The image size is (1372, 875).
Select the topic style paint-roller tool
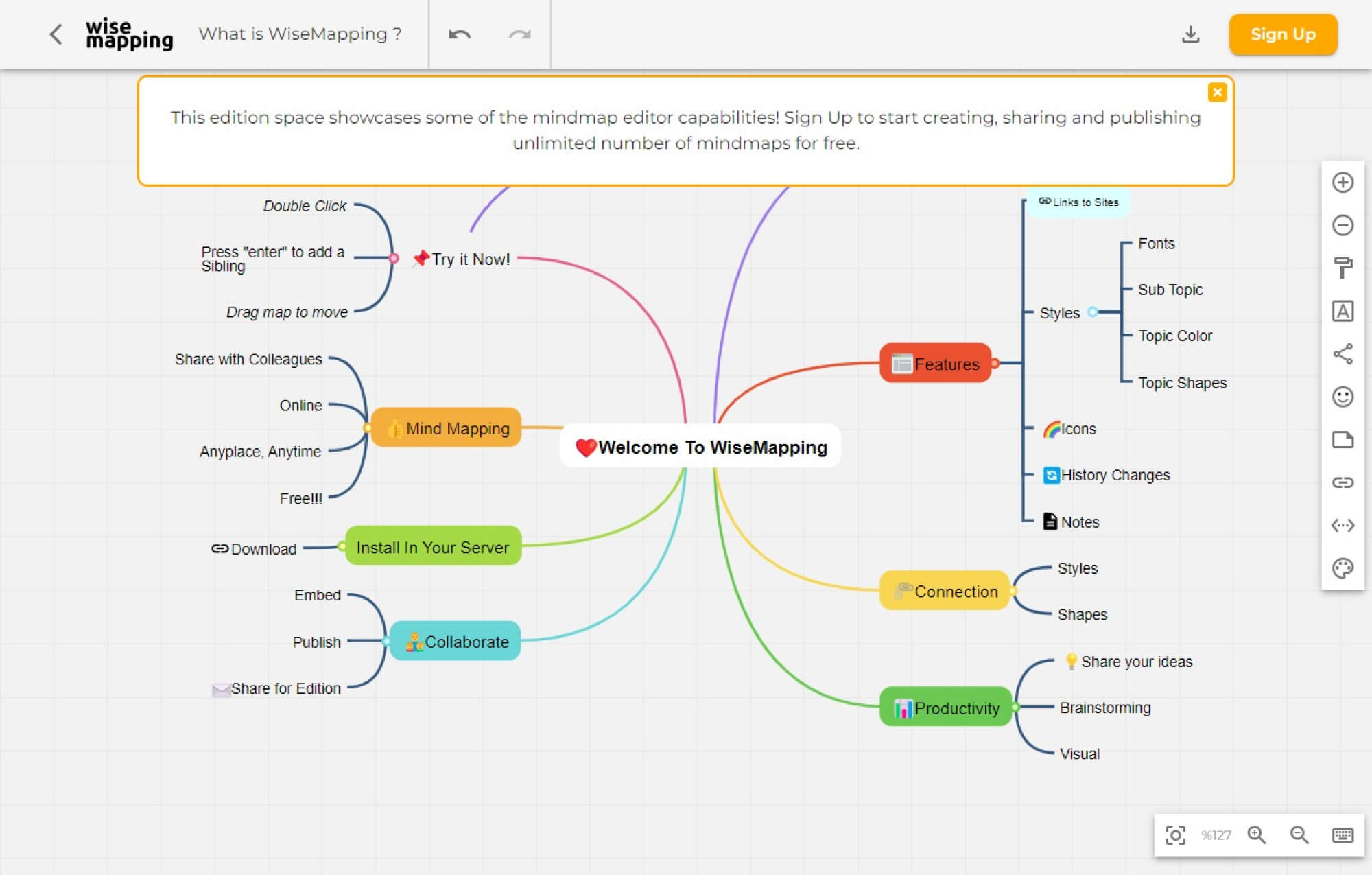[1343, 269]
